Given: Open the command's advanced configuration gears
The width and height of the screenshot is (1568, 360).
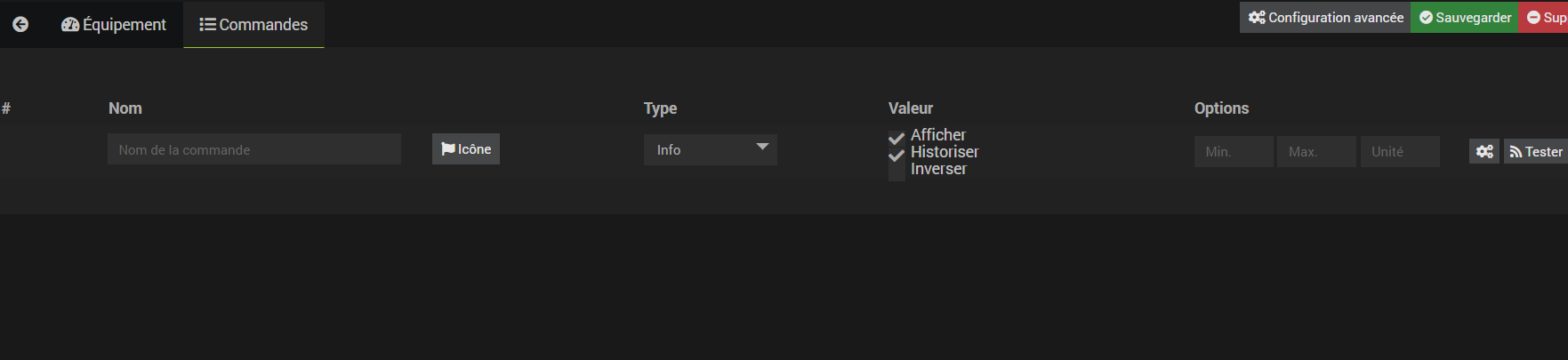Looking at the screenshot, I should coord(1484,152).
